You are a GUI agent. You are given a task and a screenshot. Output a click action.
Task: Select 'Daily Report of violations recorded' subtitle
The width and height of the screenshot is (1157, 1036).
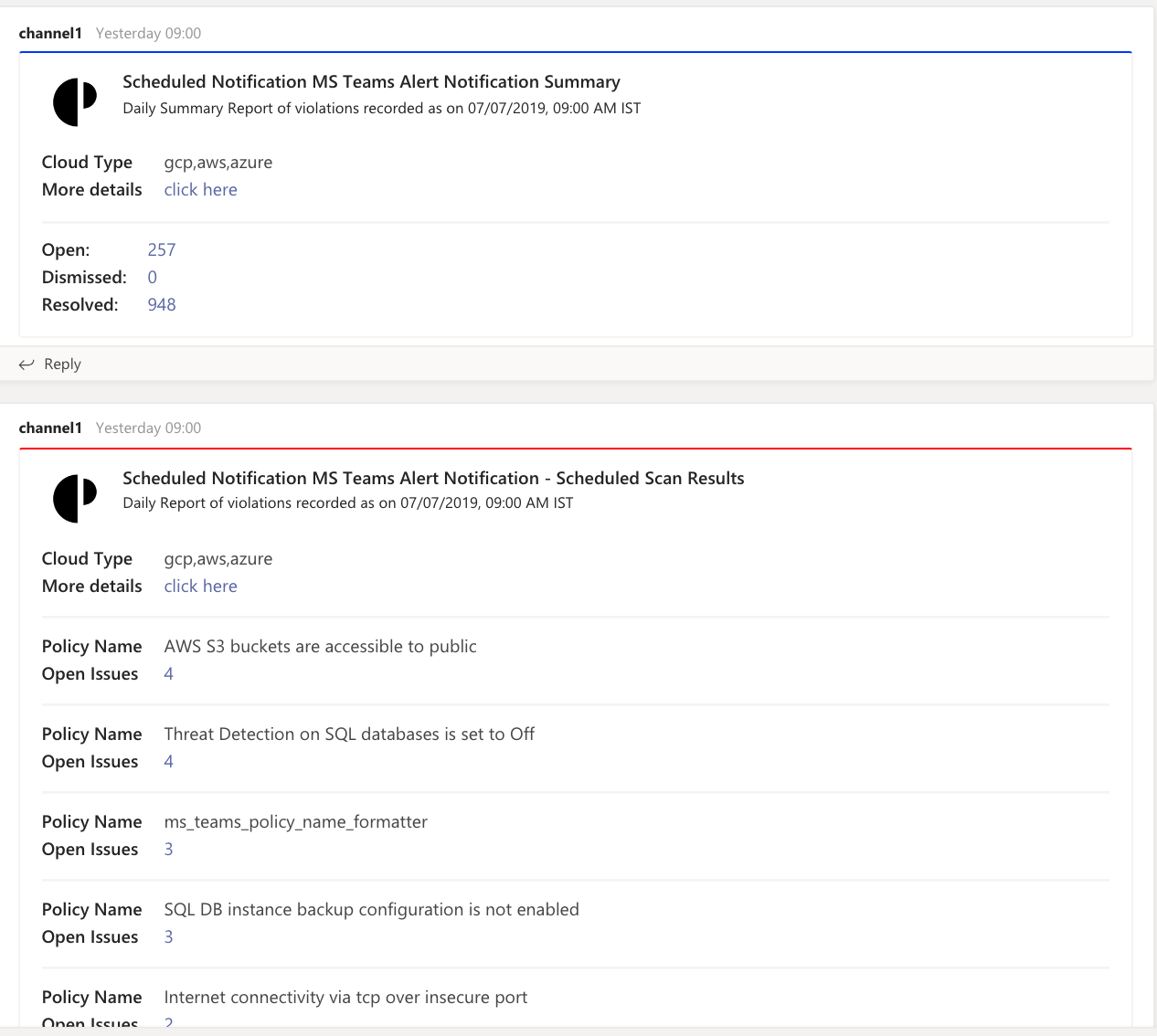[347, 502]
